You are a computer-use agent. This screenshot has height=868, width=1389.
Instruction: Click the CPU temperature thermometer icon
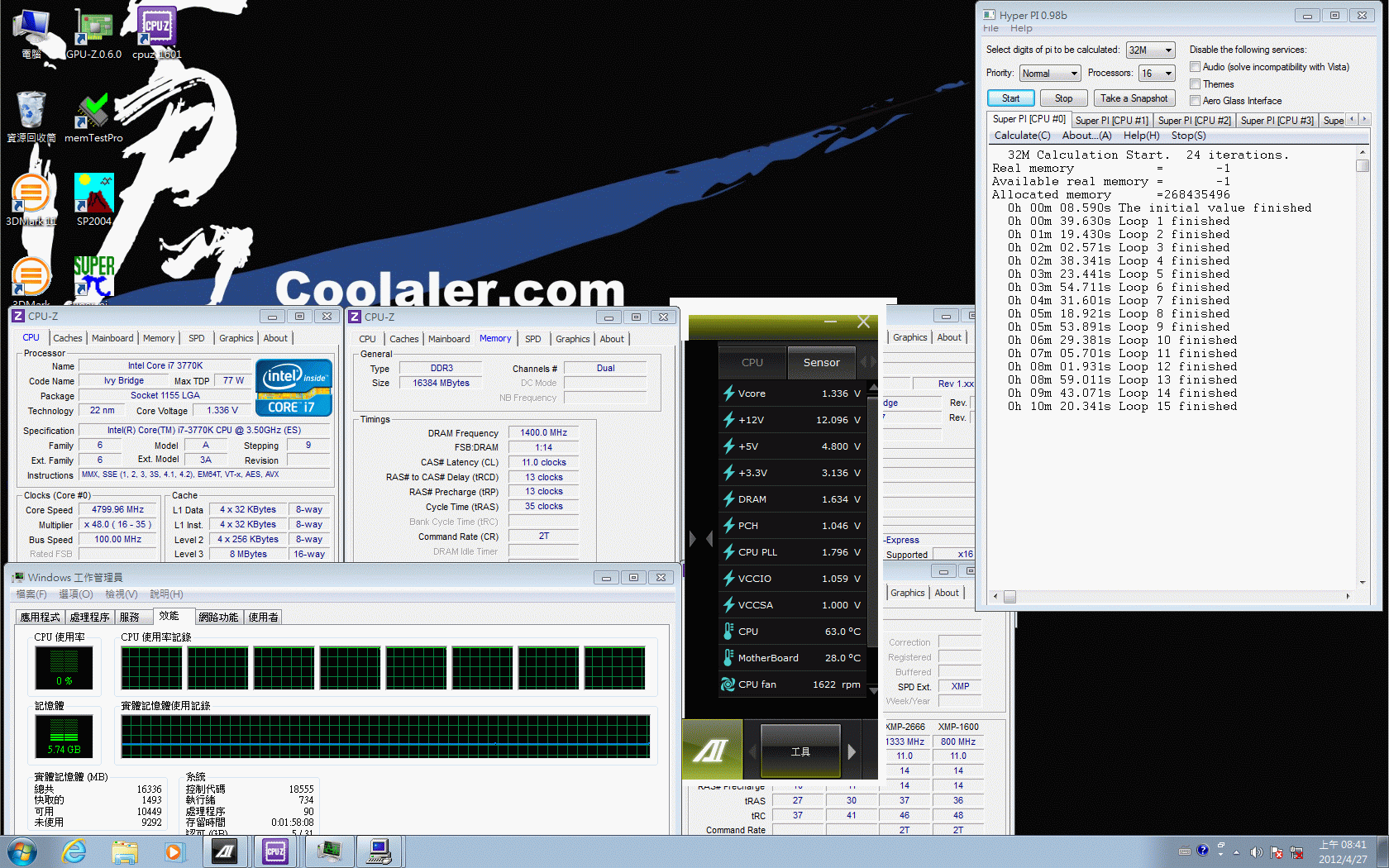pos(728,632)
